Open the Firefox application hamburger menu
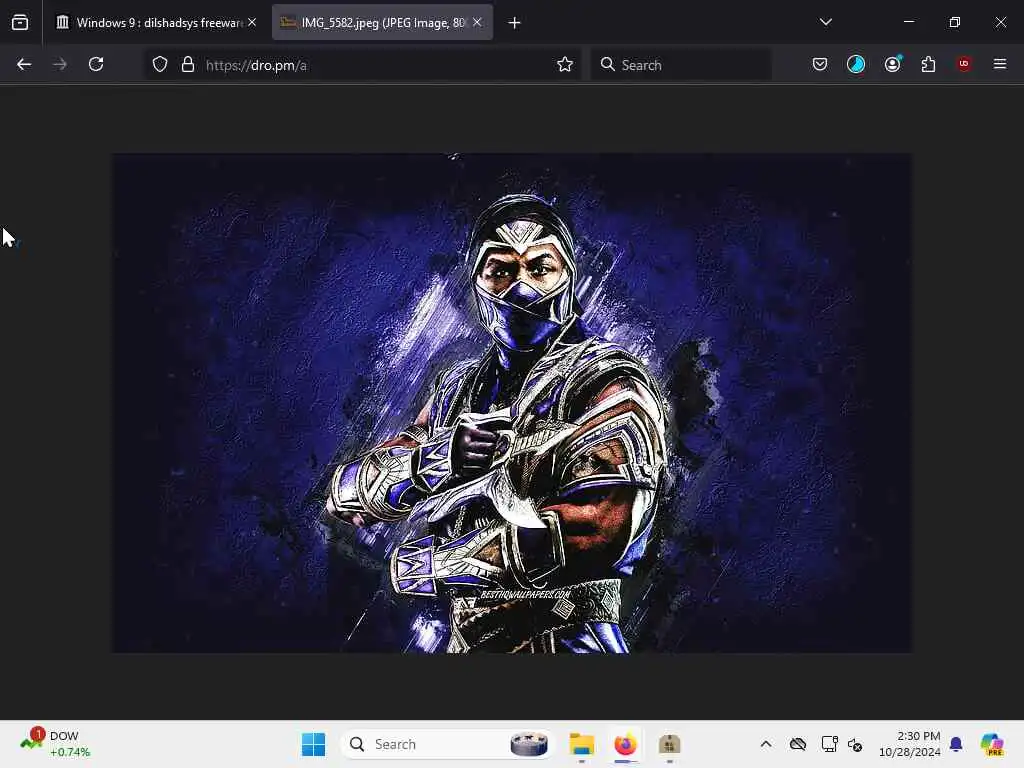1024x768 pixels. click(1000, 64)
